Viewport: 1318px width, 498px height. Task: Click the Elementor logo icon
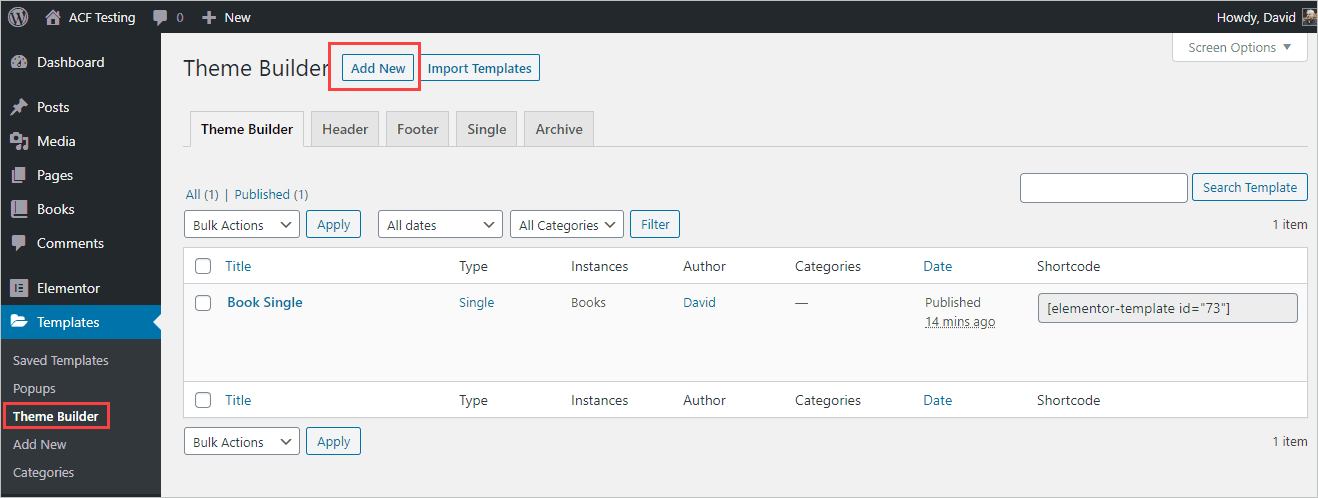[19, 288]
